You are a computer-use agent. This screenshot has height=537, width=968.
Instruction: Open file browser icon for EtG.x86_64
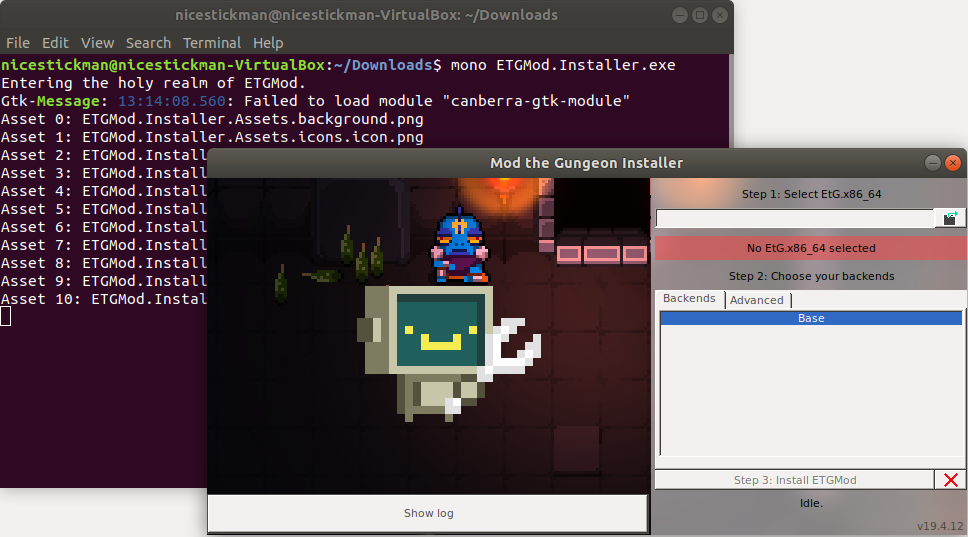pyautogui.click(x=950, y=218)
